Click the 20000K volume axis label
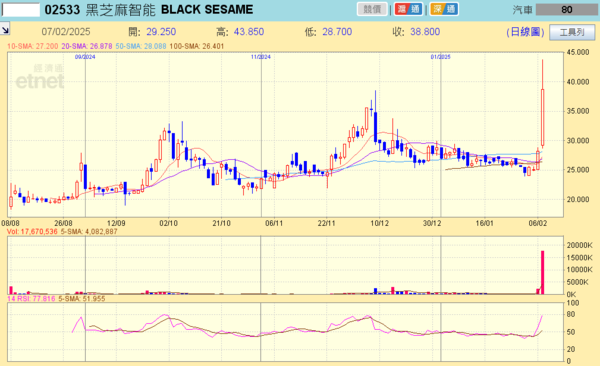600x366 pixels. coord(579,245)
